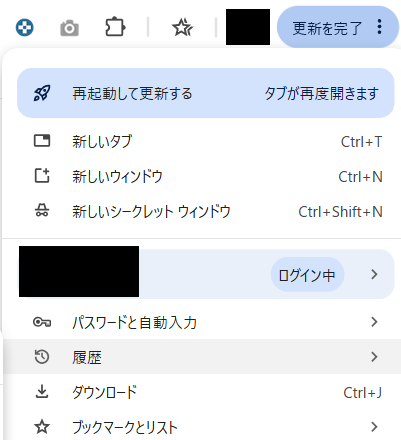Click the 更新を完了 button
This screenshot has width=401, height=440.
click(x=338, y=27)
